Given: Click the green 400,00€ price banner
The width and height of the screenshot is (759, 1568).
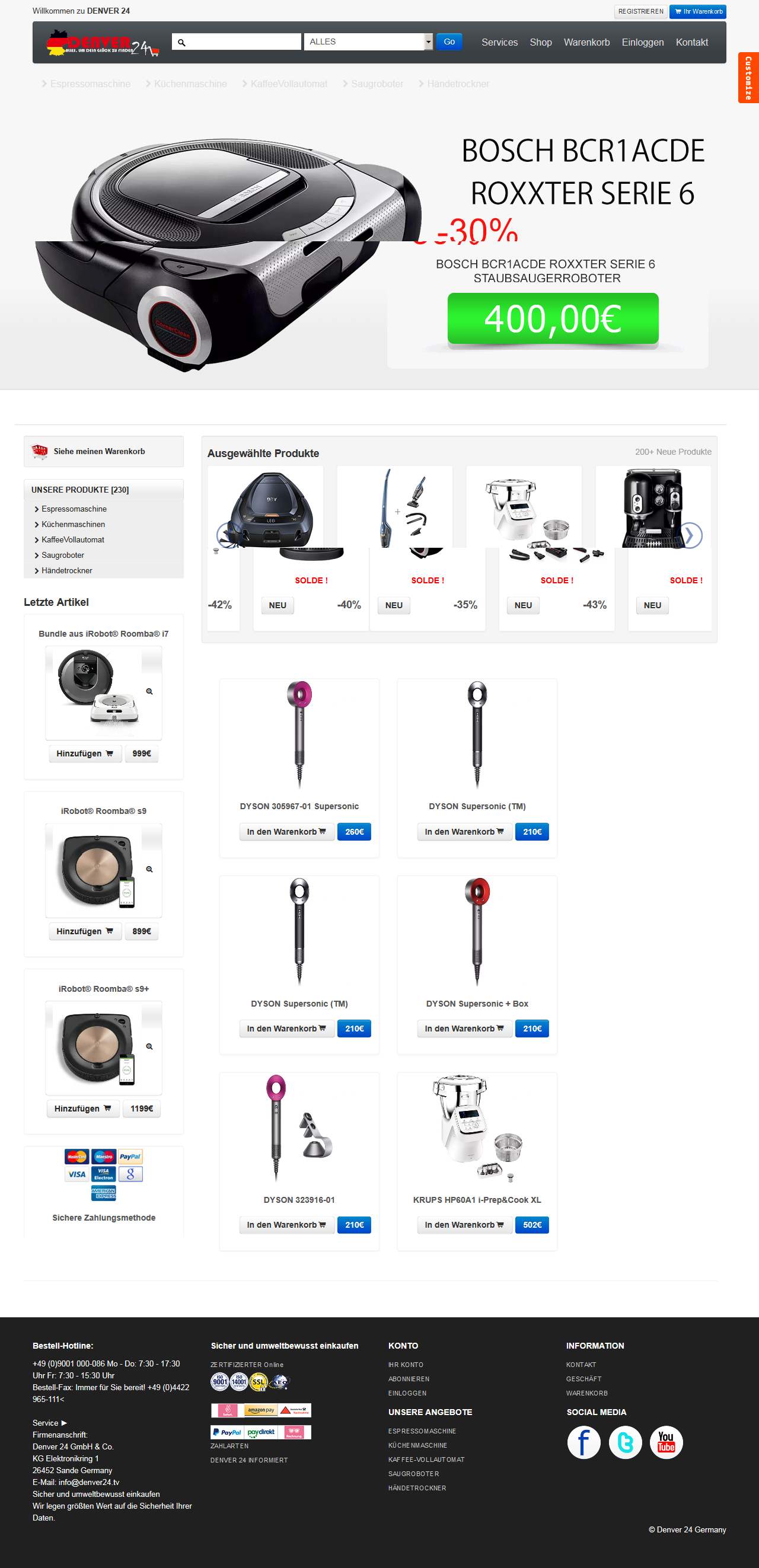Looking at the screenshot, I should coord(553,318).
